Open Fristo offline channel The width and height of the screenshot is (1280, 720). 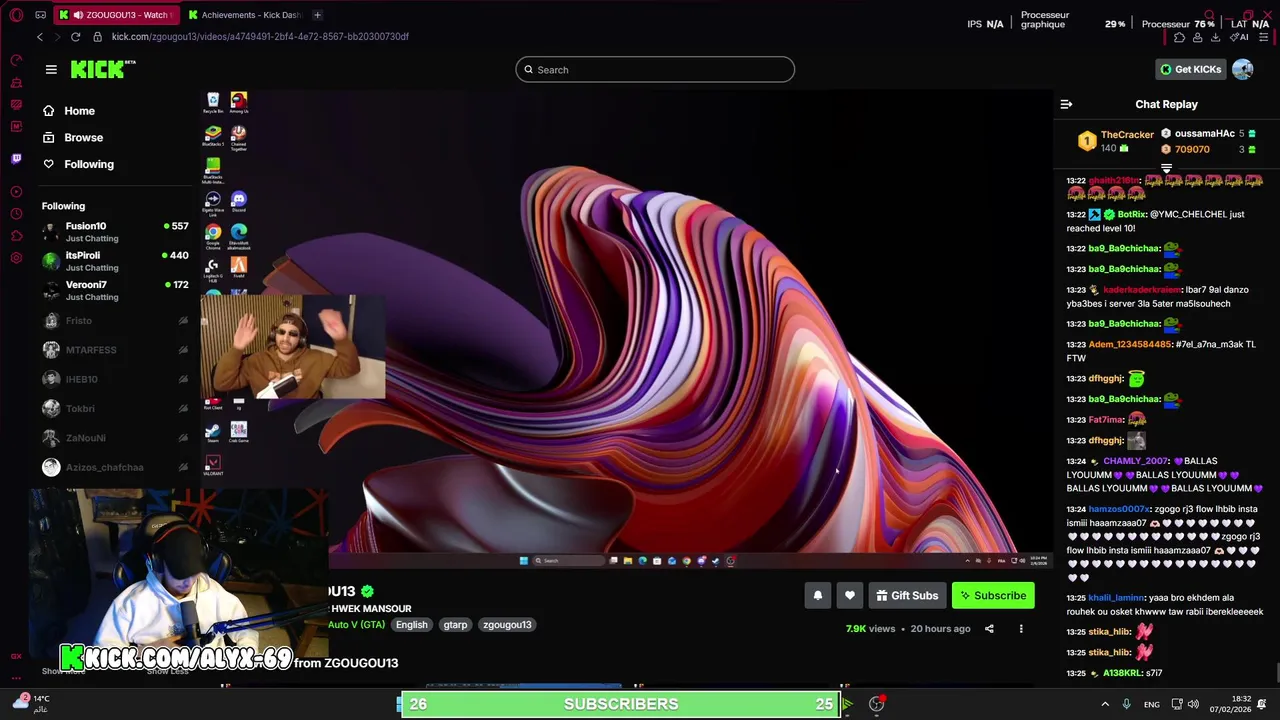[115, 321]
